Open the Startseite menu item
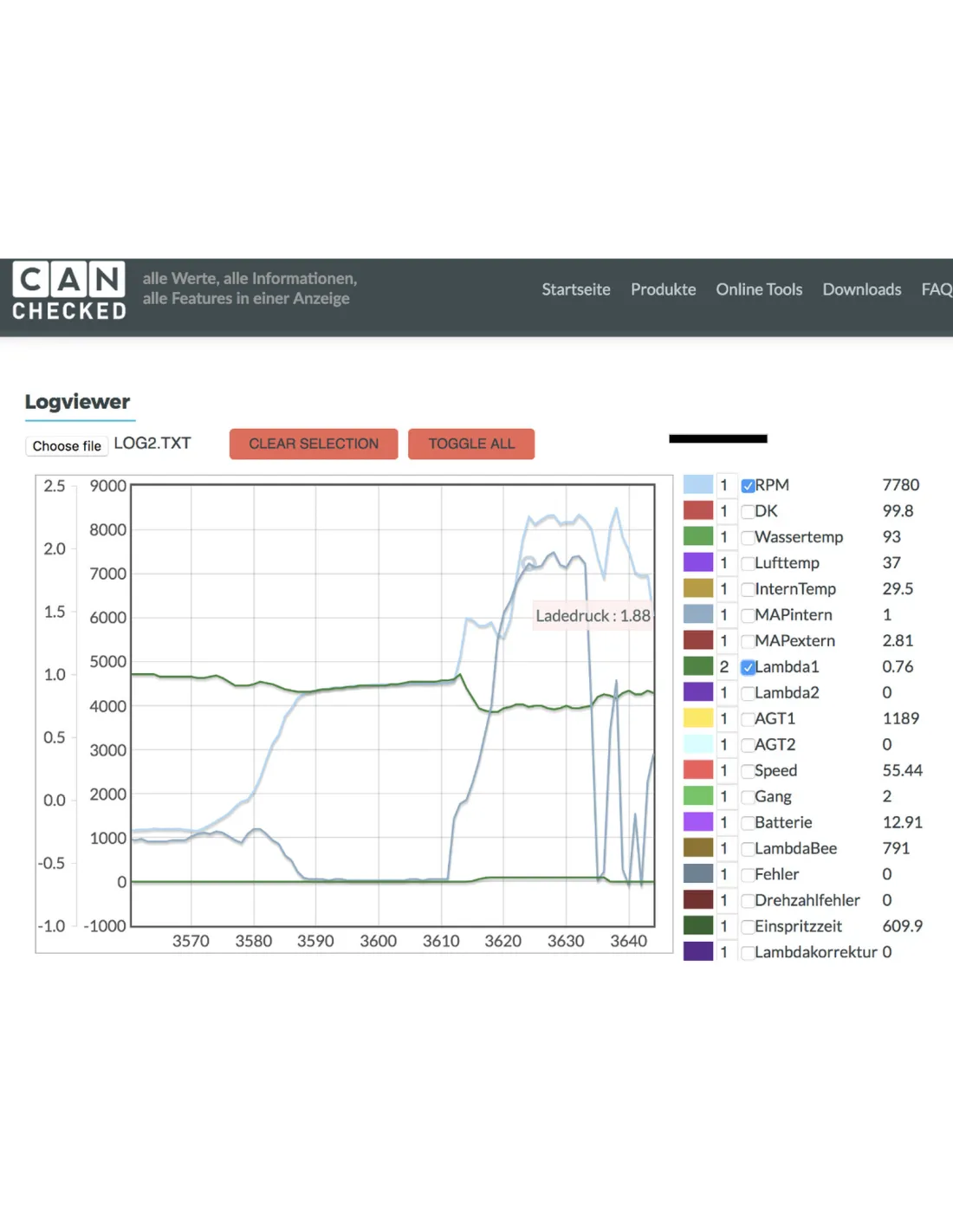This screenshot has width=953, height=1232. coord(575,289)
